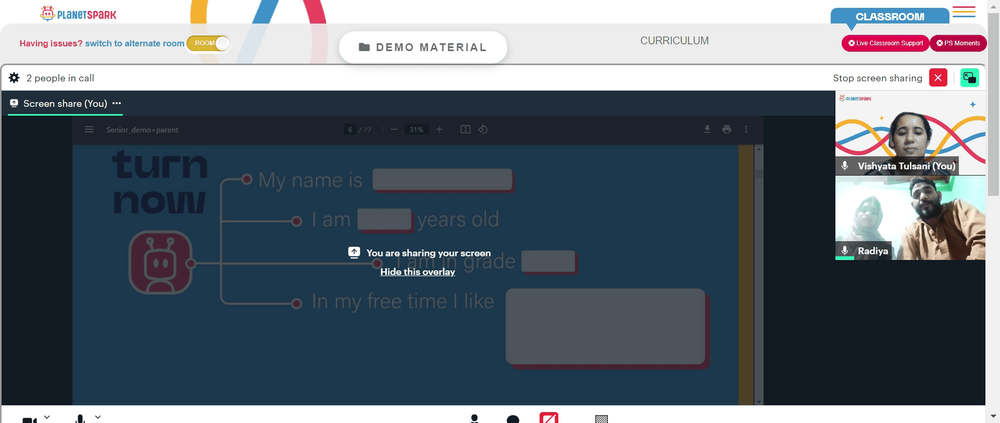Select Radiya's video tile
The height and width of the screenshot is (423, 1000).
[x=910, y=218]
